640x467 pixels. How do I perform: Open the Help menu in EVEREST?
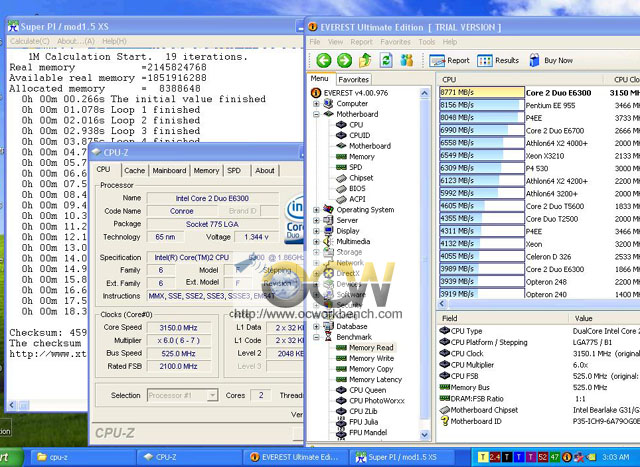(x=450, y=42)
